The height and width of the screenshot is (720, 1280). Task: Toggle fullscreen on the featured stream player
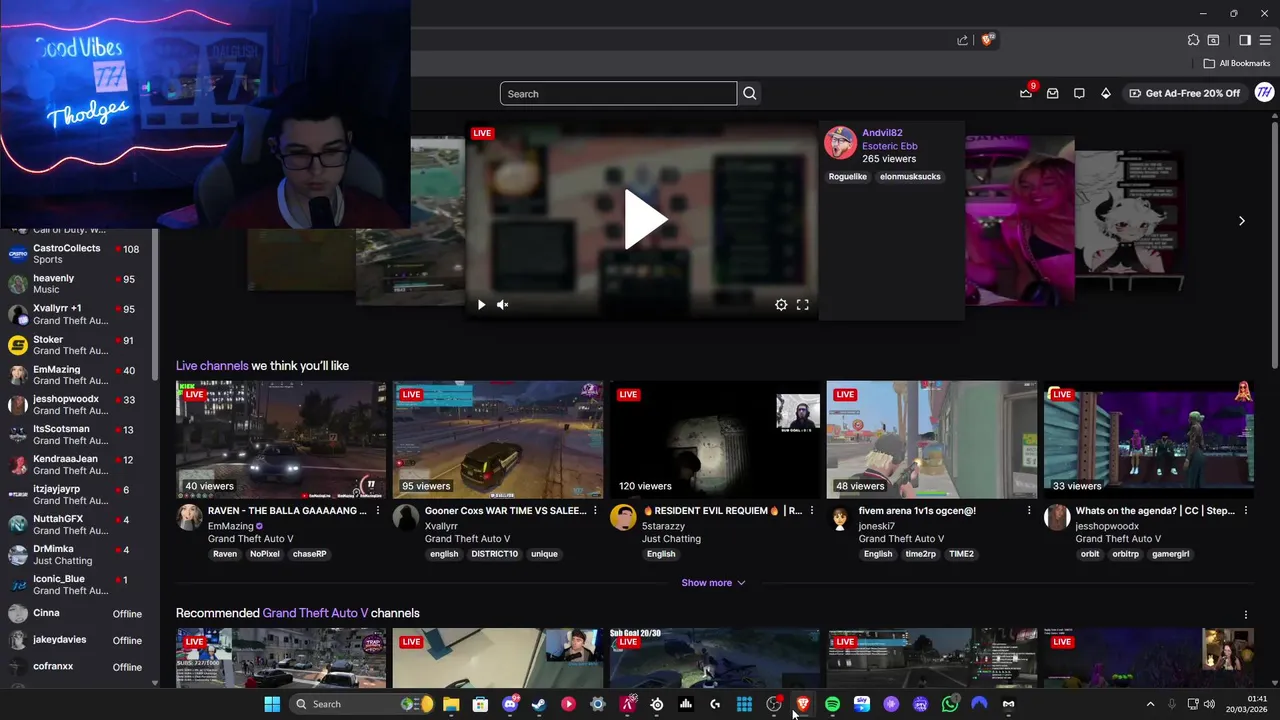[802, 305]
